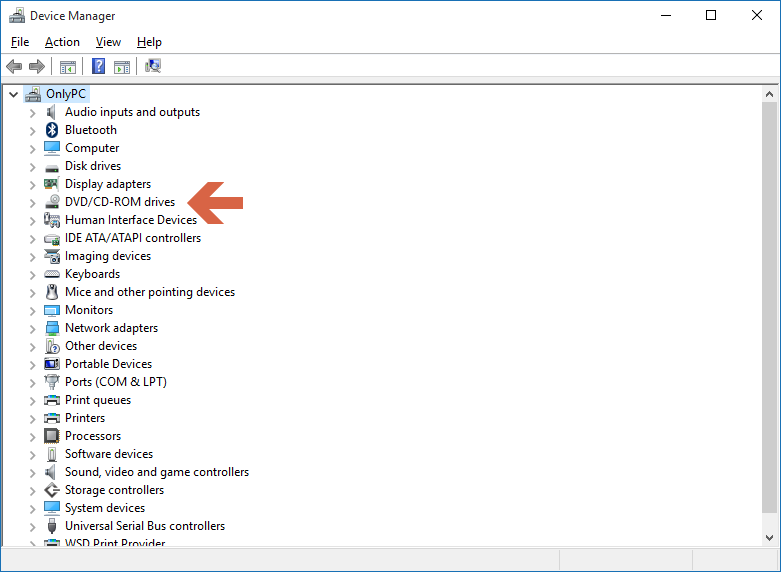The height and width of the screenshot is (572, 781).
Task: Select the Imaging devices label
Action: 108,256
